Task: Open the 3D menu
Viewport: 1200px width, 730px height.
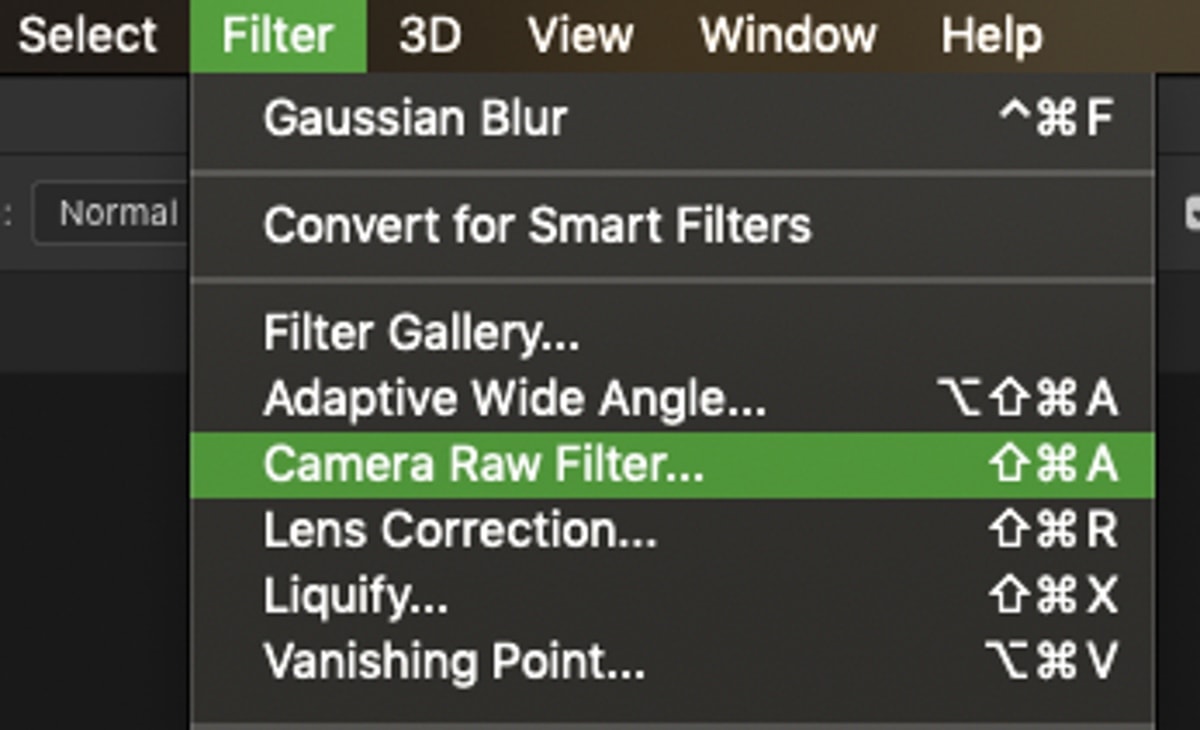Action: [x=430, y=36]
